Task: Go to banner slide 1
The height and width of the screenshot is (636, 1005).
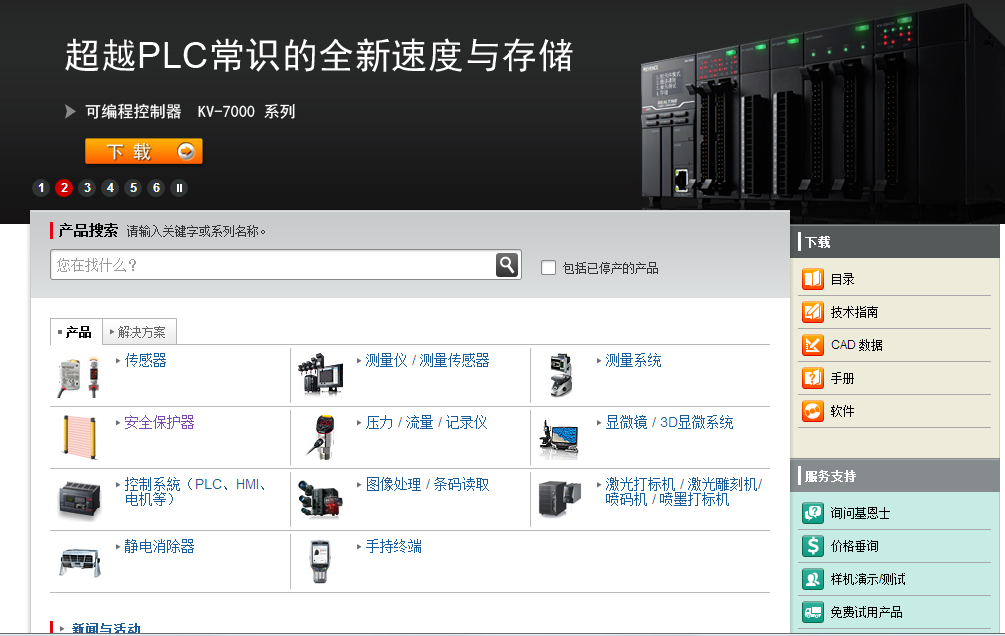Action: (x=41, y=188)
